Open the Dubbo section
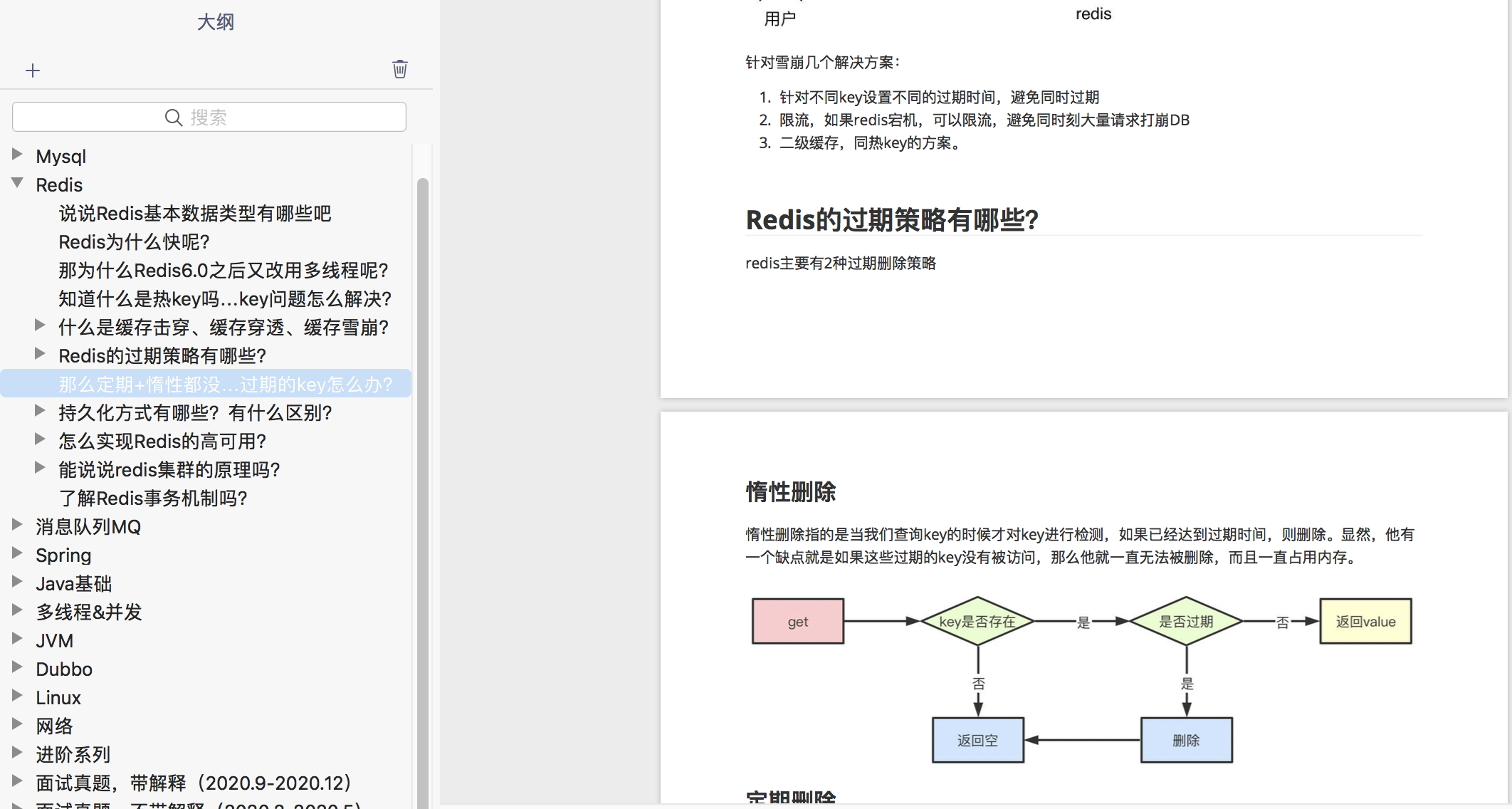1512x809 pixels. pos(64,669)
